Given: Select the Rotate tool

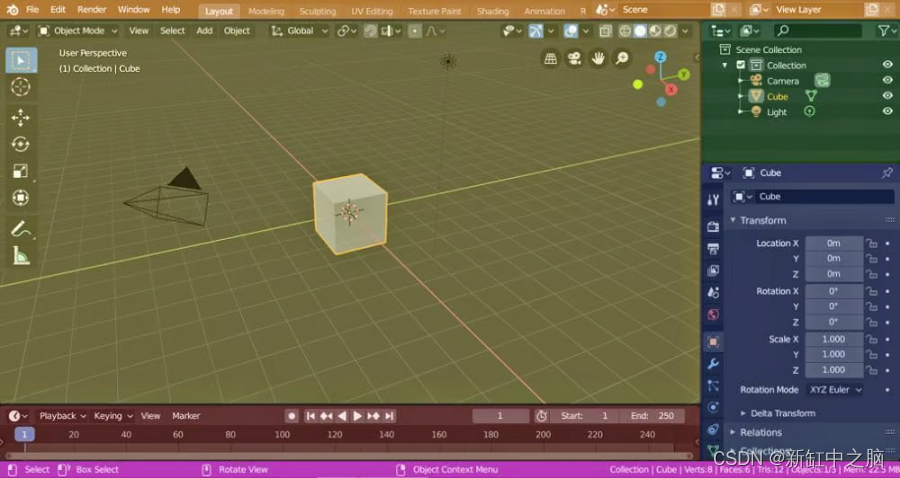Looking at the screenshot, I should (x=21, y=144).
